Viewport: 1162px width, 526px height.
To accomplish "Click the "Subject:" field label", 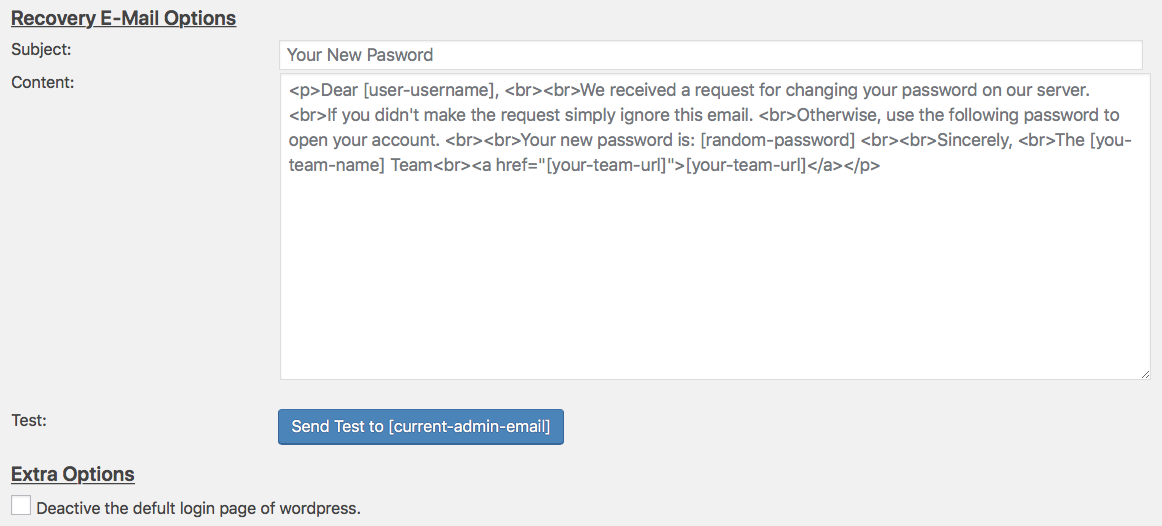I will 41,48.
